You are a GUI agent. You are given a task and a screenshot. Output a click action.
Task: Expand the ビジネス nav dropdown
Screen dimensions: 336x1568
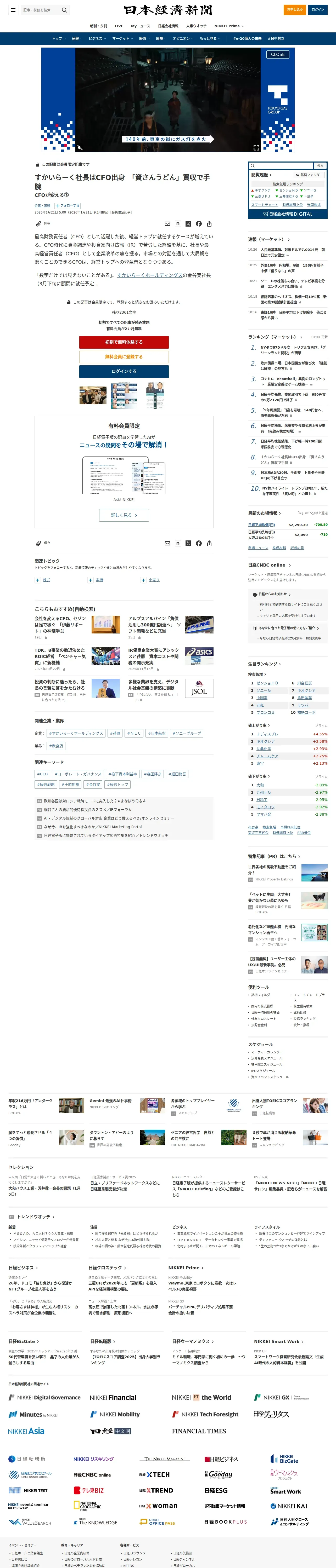point(98,38)
